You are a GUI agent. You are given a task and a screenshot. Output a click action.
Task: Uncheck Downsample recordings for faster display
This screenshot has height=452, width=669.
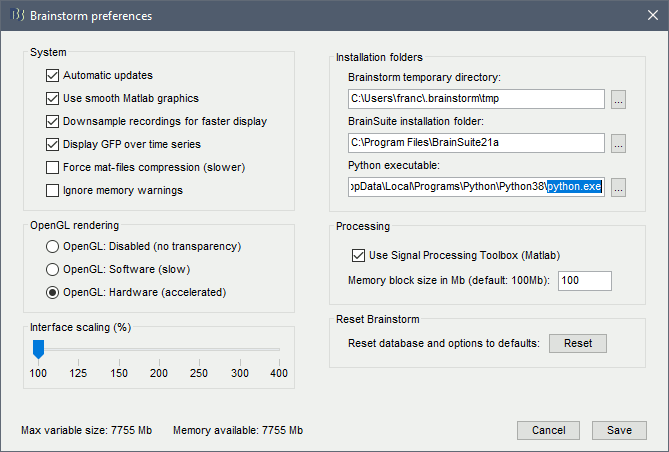(53, 121)
